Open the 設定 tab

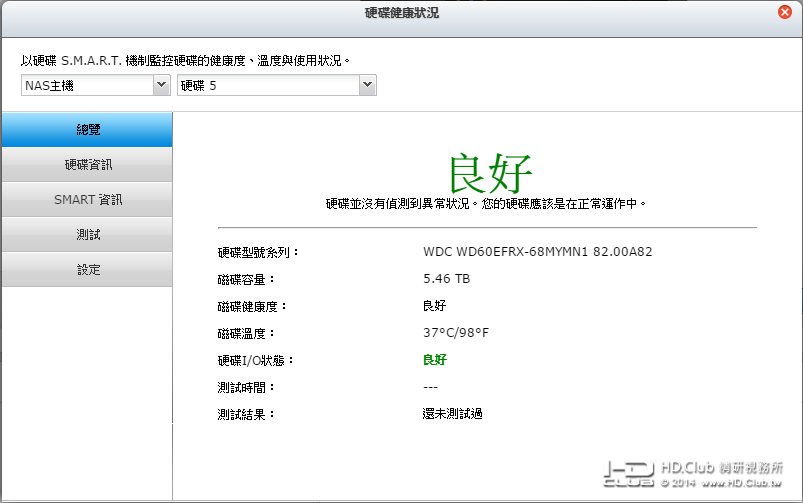tap(88, 269)
